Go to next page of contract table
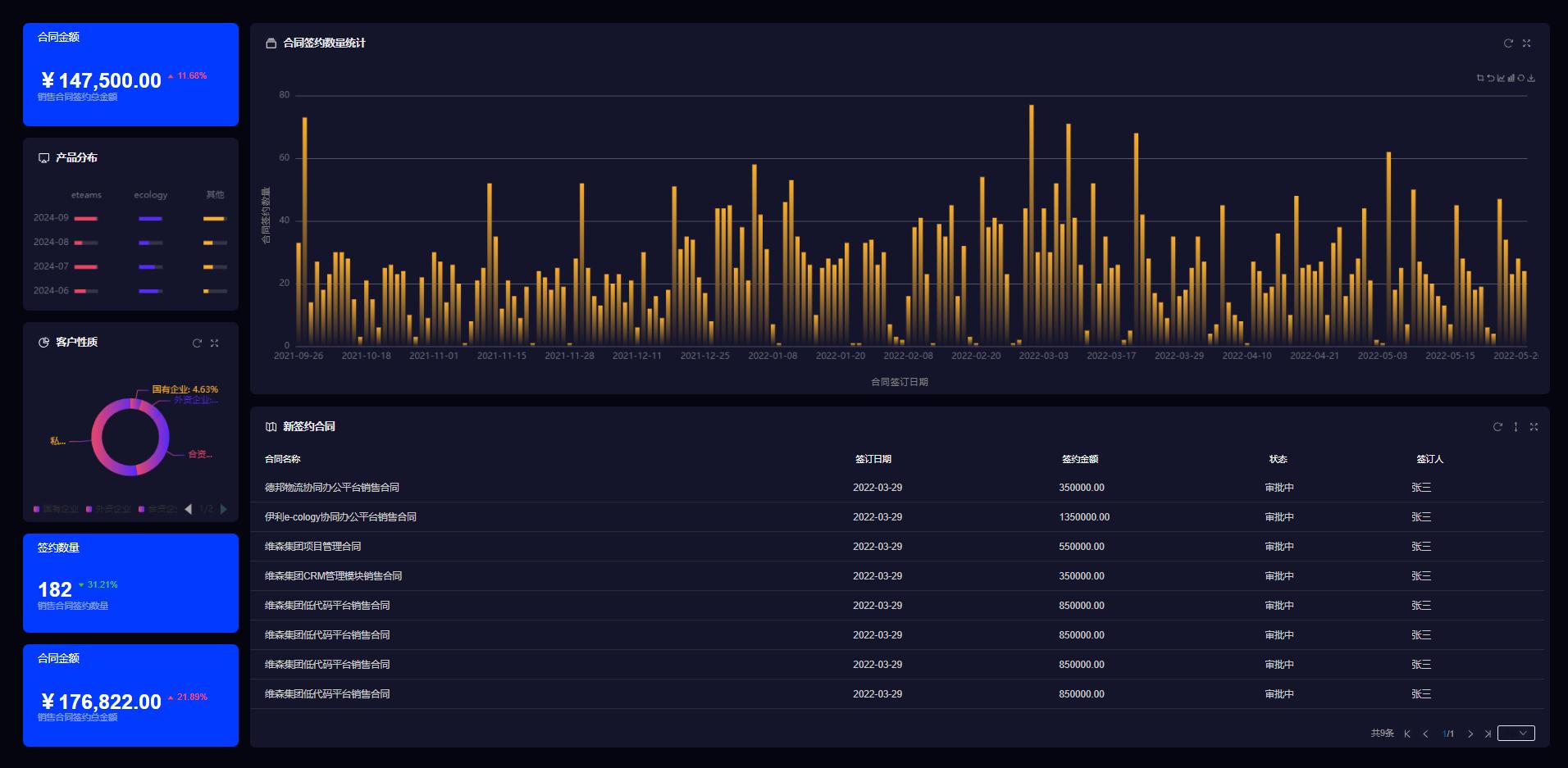 tap(1470, 734)
